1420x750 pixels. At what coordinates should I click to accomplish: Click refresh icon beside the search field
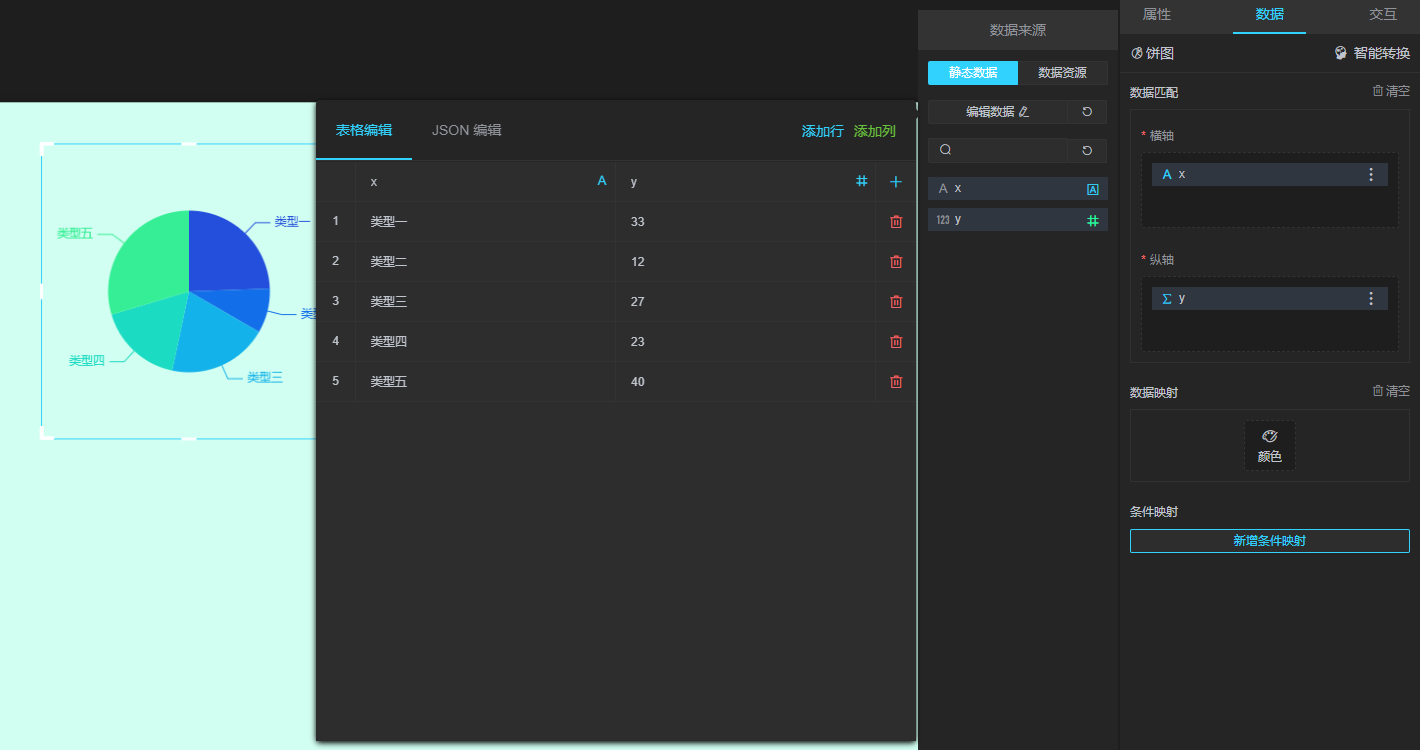[1087, 150]
